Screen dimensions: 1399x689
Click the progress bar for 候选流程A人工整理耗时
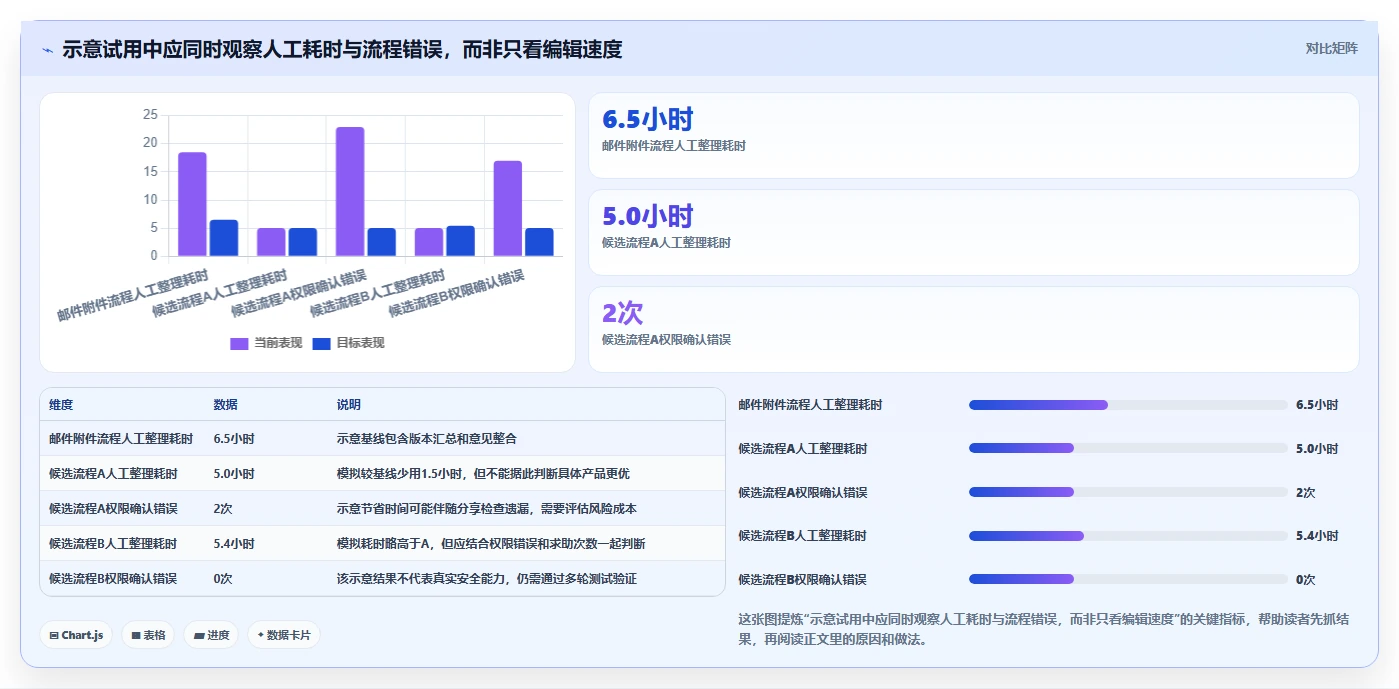tap(1128, 448)
